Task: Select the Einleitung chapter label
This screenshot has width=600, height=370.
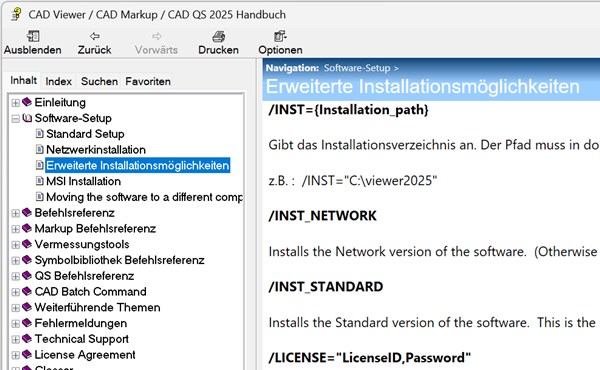Action: point(60,103)
